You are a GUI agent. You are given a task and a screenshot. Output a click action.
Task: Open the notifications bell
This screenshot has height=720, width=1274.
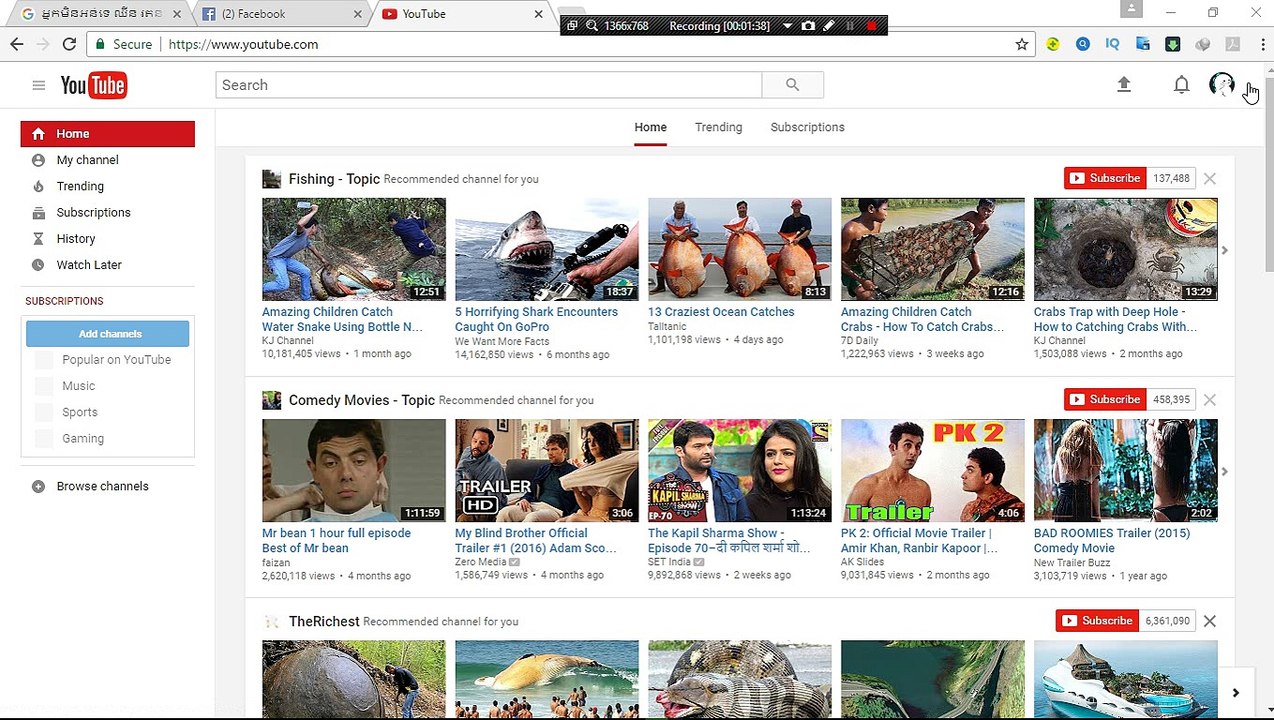[x=1181, y=85]
